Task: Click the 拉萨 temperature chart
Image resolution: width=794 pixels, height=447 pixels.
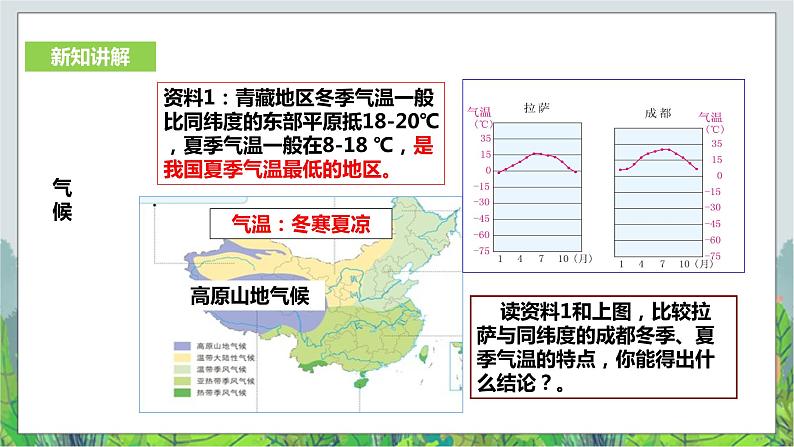Action: point(537,187)
